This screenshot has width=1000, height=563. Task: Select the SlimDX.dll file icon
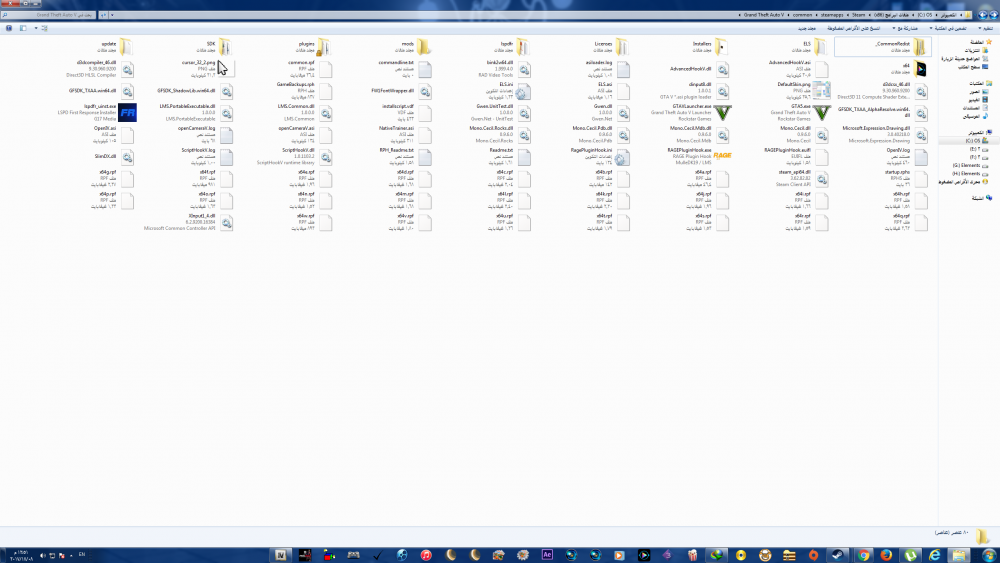(128, 157)
